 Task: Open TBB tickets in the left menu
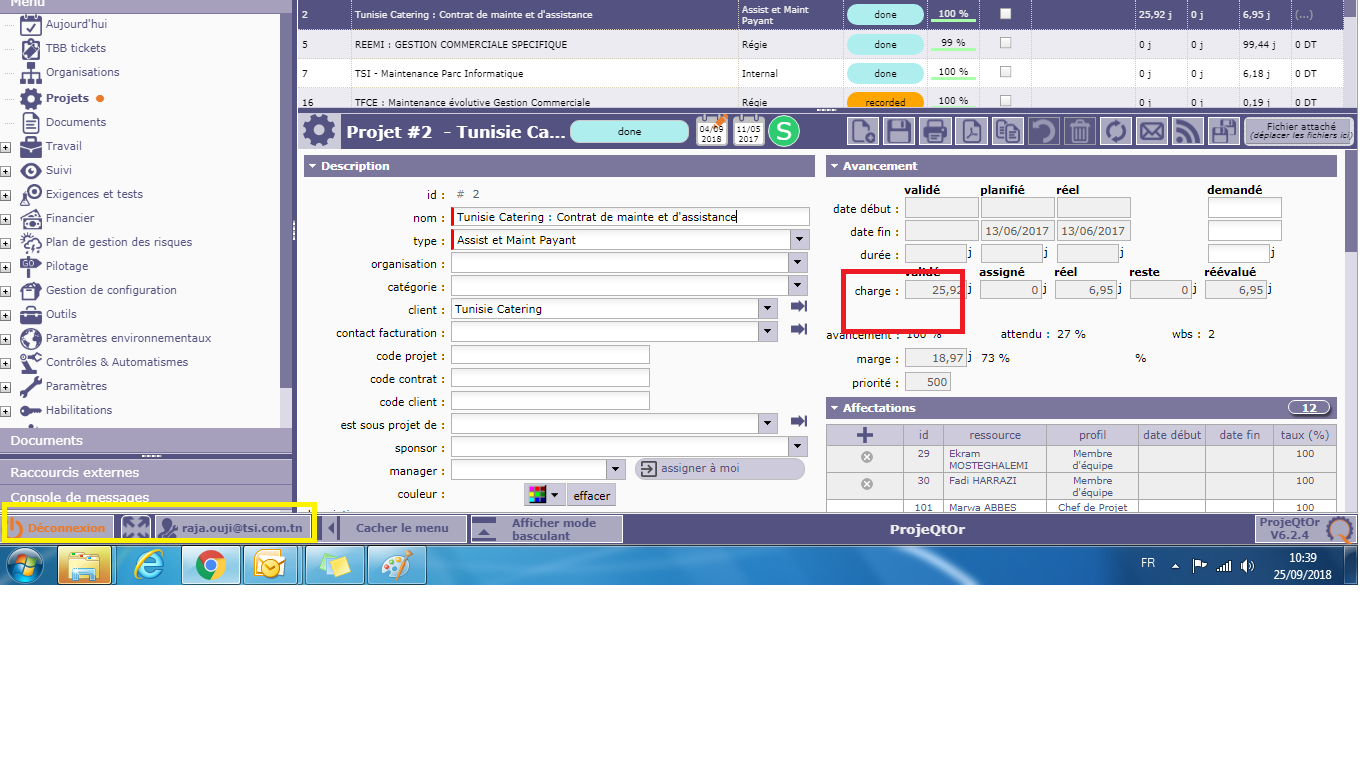pyautogui.click(x=75, y=48)
